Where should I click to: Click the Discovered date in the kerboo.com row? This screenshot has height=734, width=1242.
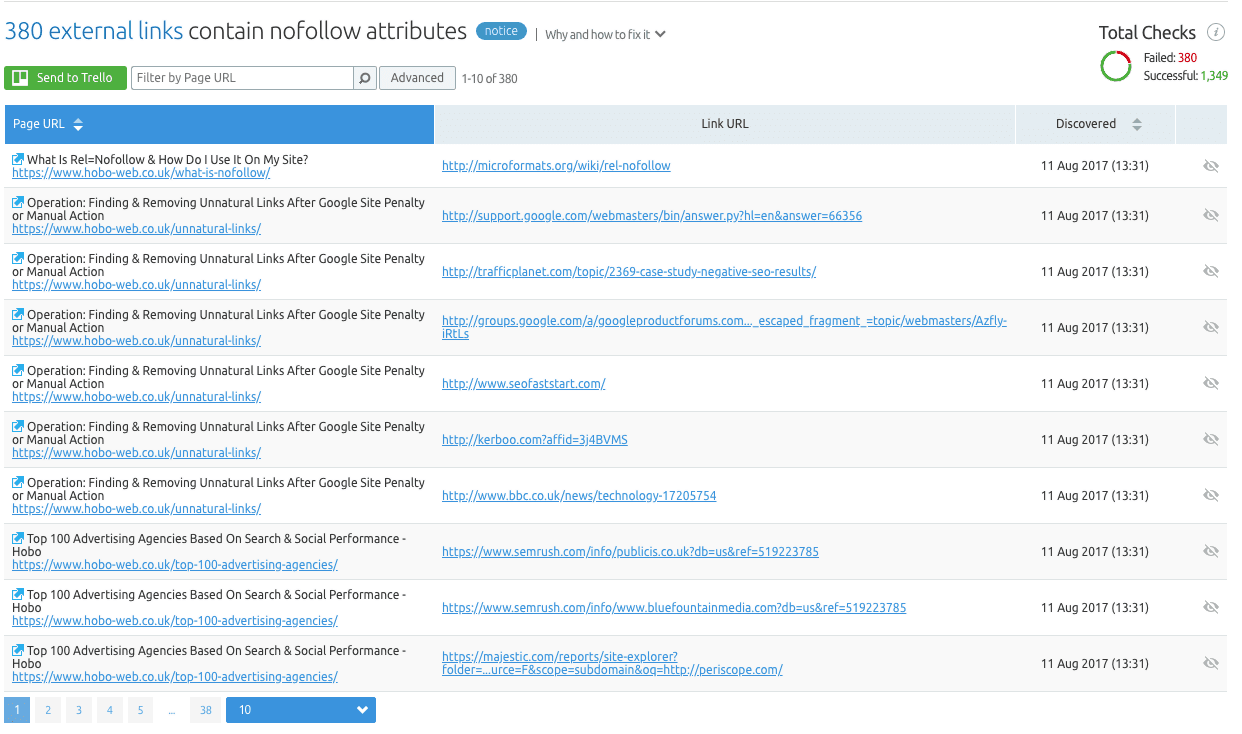point(1095,439)
